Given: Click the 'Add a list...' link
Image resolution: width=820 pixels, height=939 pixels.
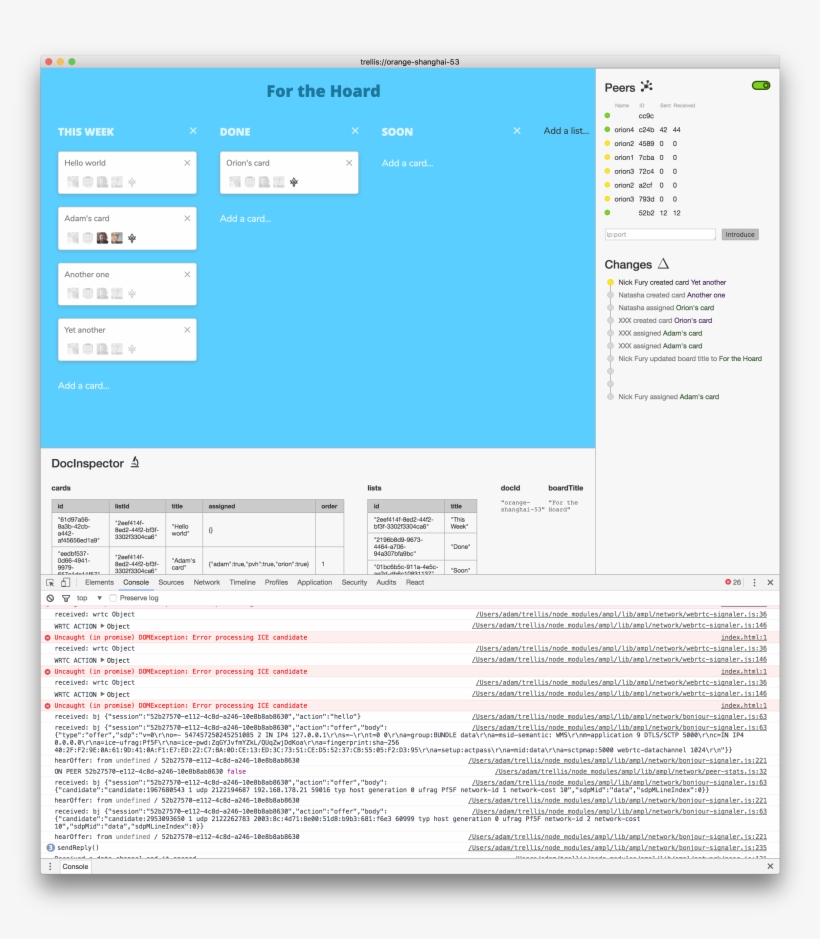Looking at the screenshot, I should coord(565,131).
